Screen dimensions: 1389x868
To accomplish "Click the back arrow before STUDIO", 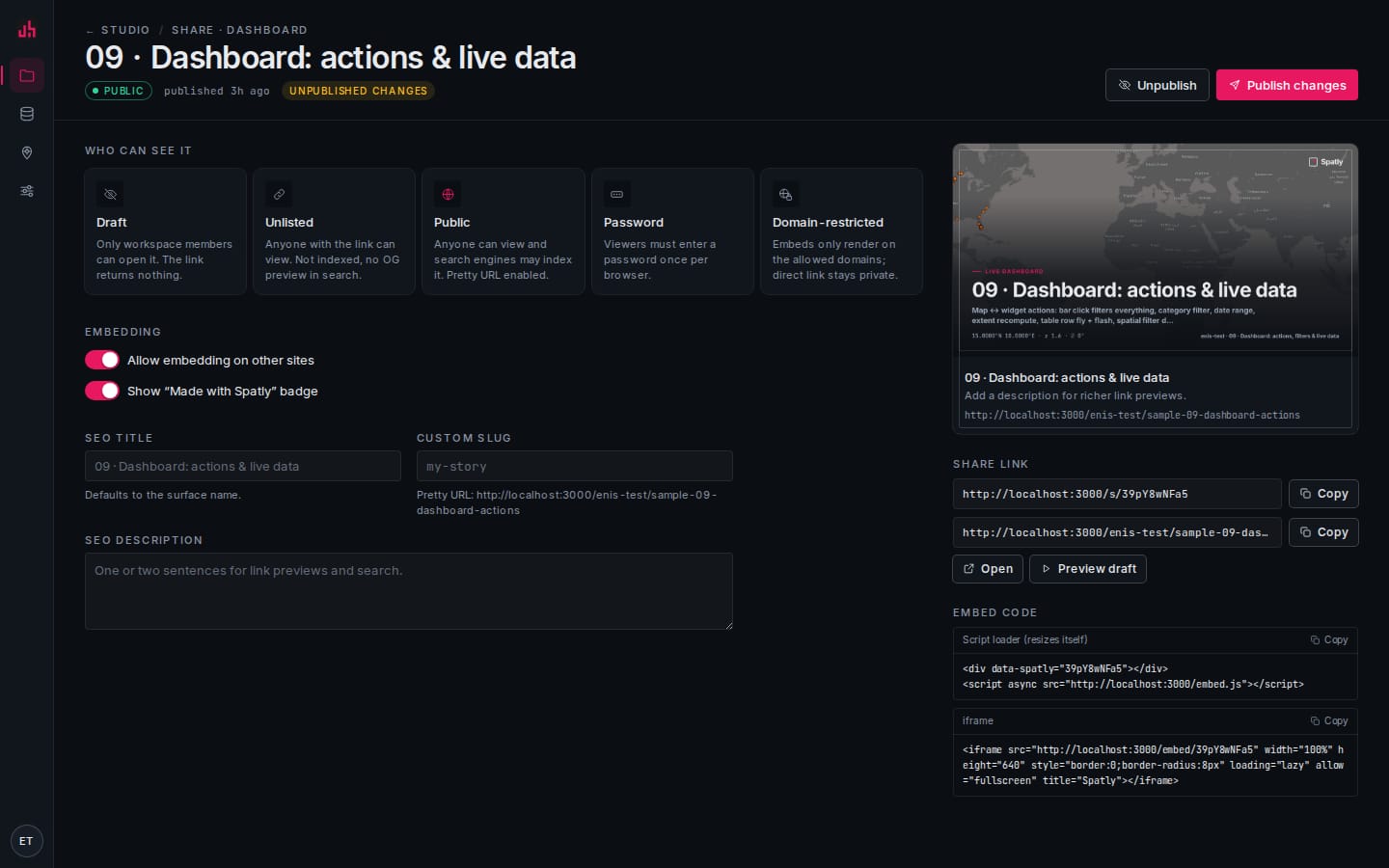I will click(x=90, y=31).
